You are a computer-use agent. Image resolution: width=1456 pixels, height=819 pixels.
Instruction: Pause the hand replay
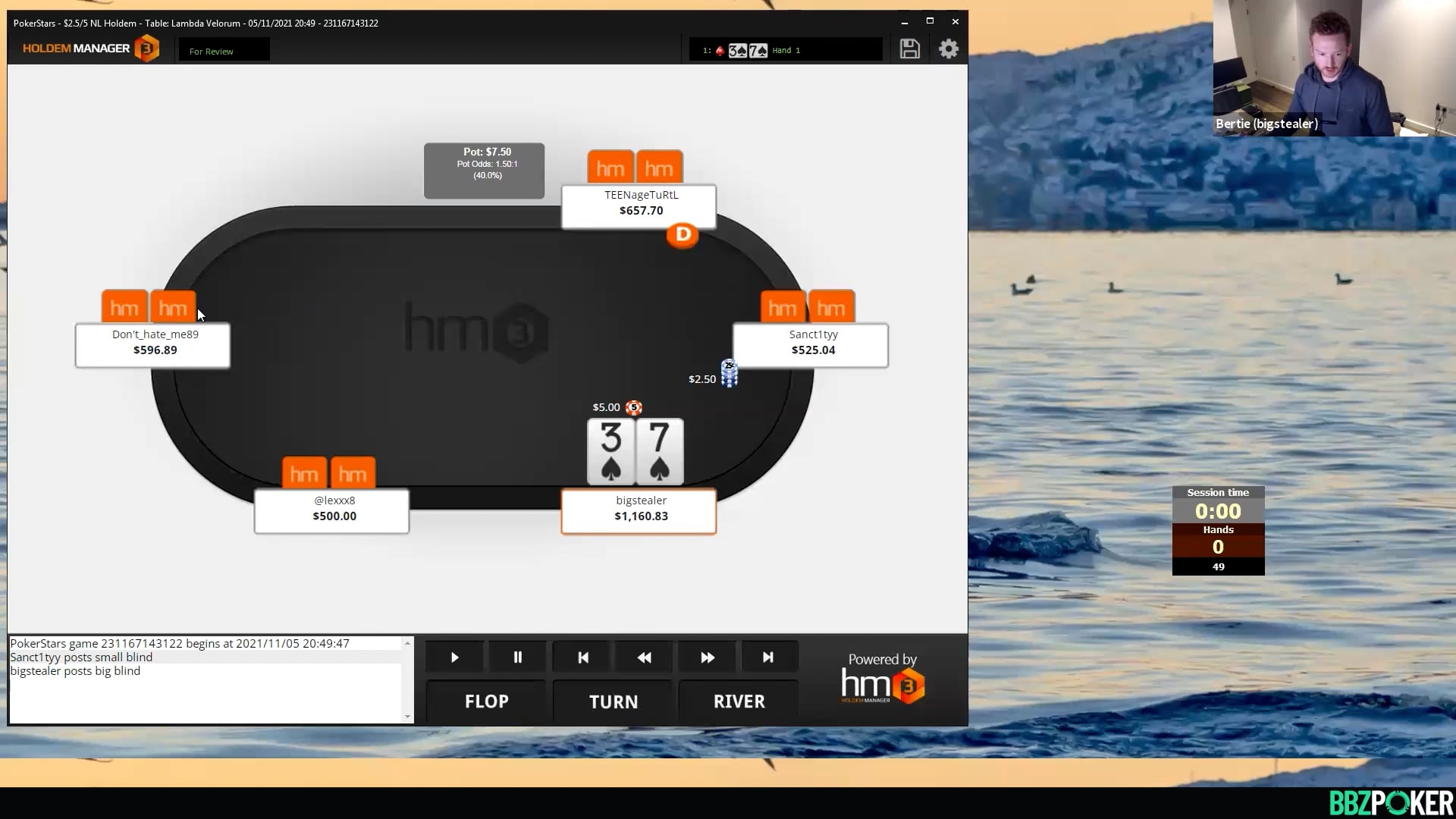pos(517,657)
